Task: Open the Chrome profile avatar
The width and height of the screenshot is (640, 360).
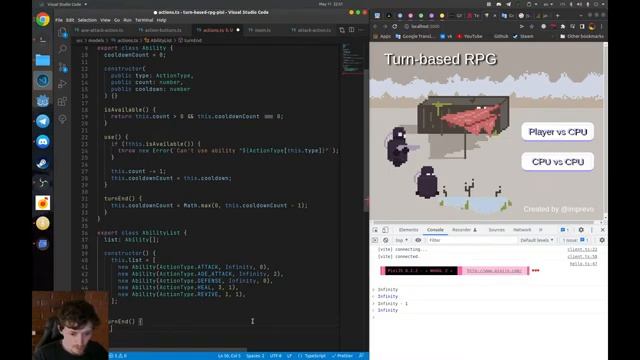Action: point(592,26)
